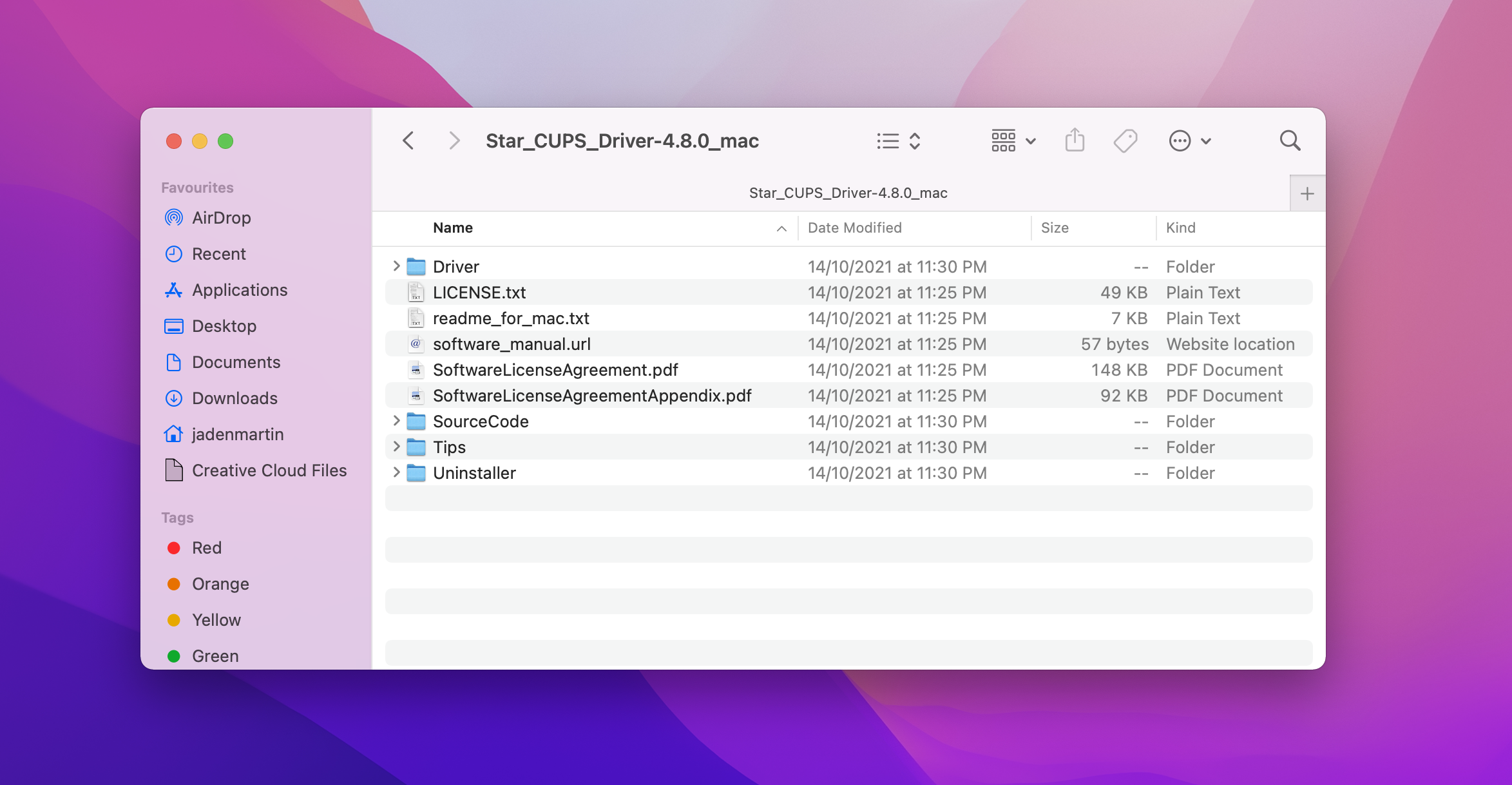The image size is (1512, 785).
Task: Open the Group By dropdown
Action: point(1013,141)
